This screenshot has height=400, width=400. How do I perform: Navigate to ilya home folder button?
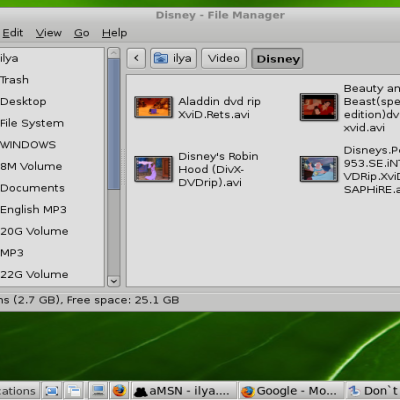pos(173,58)
